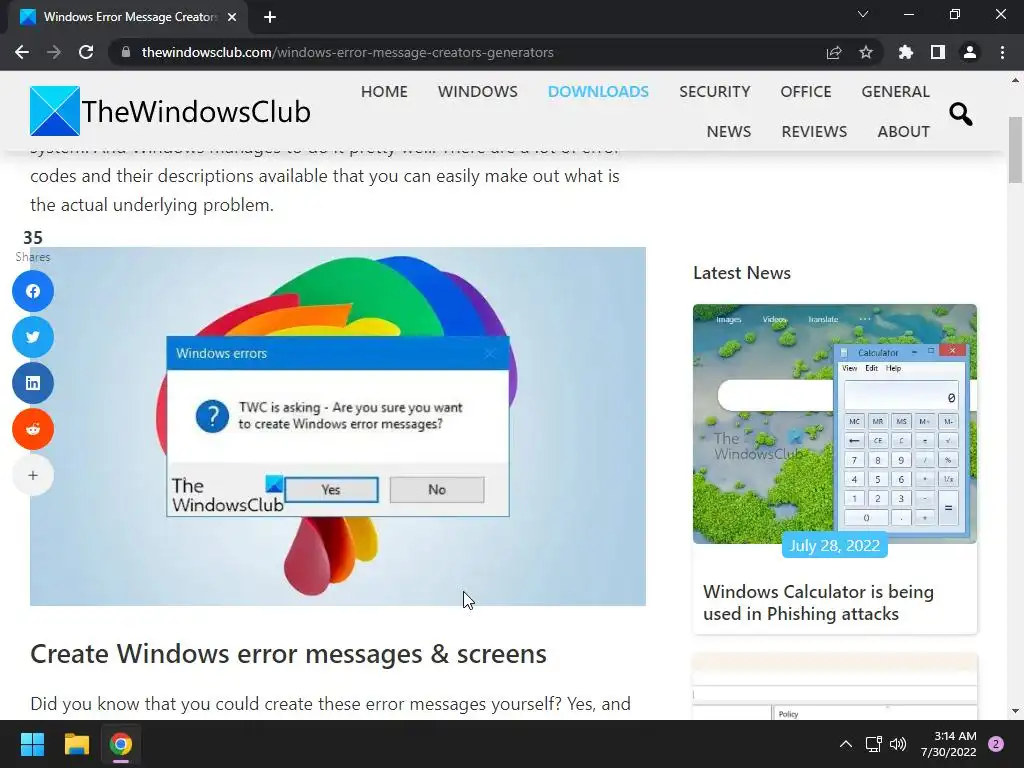Open a new browser tab
1024x768 pixels.
tap(270, 17)
